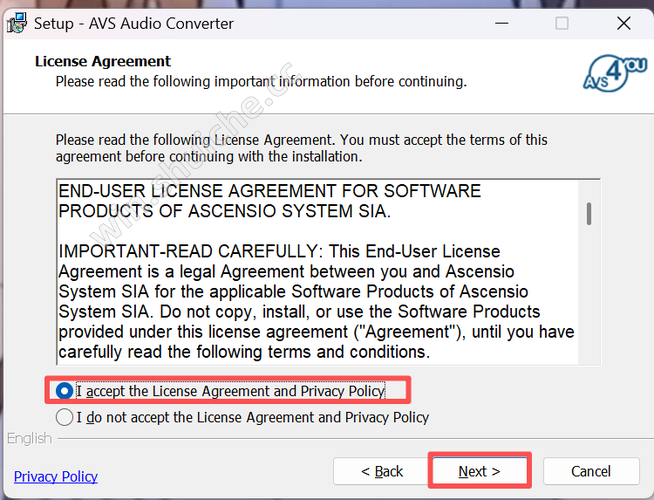Open the Privacy Policy link

(x=56, y=477)
